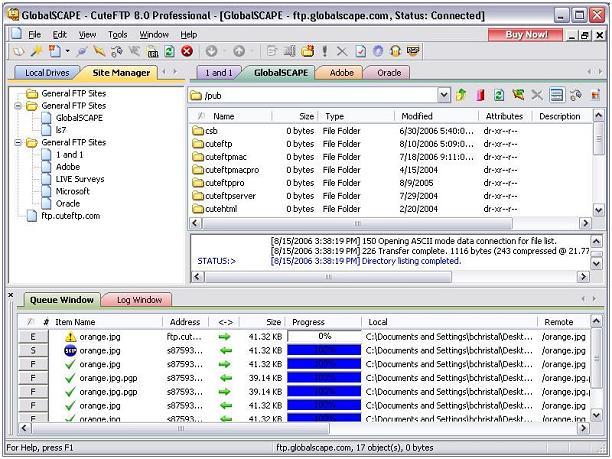Open the Tools menu
Screen dimensions: 612x459
click(x=118, y=34)
